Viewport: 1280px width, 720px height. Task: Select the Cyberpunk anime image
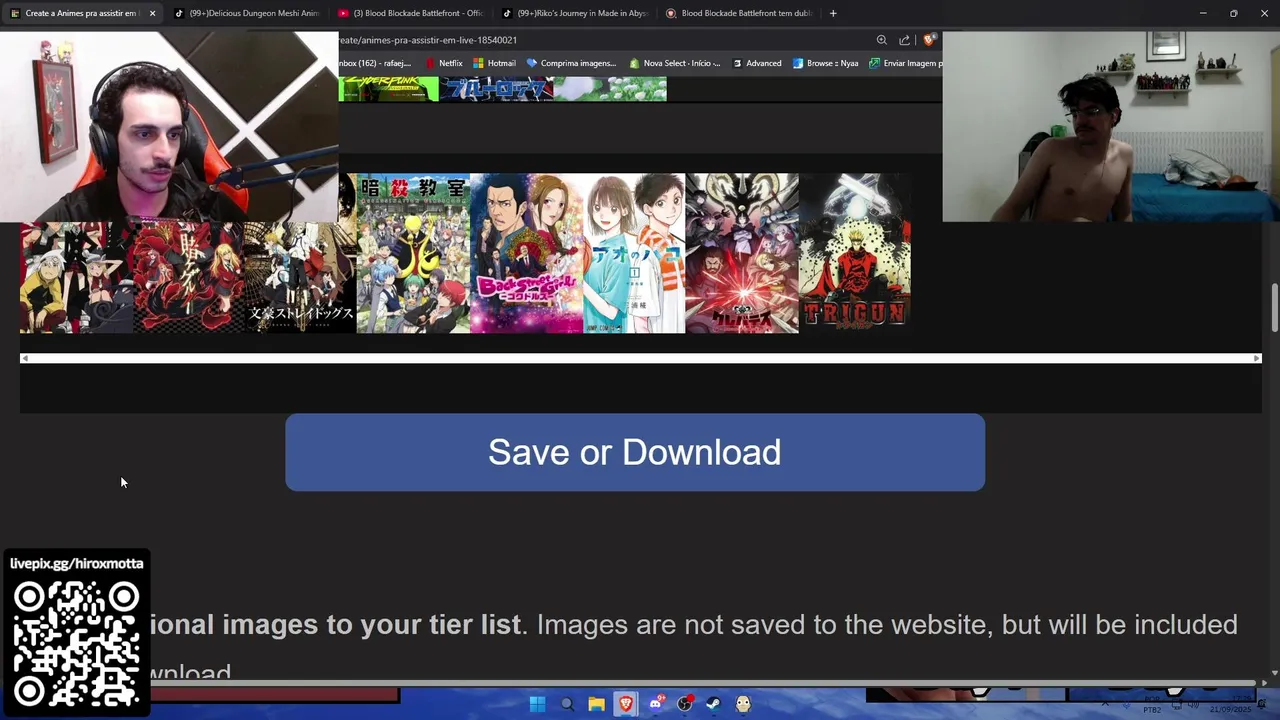point(389,89)
